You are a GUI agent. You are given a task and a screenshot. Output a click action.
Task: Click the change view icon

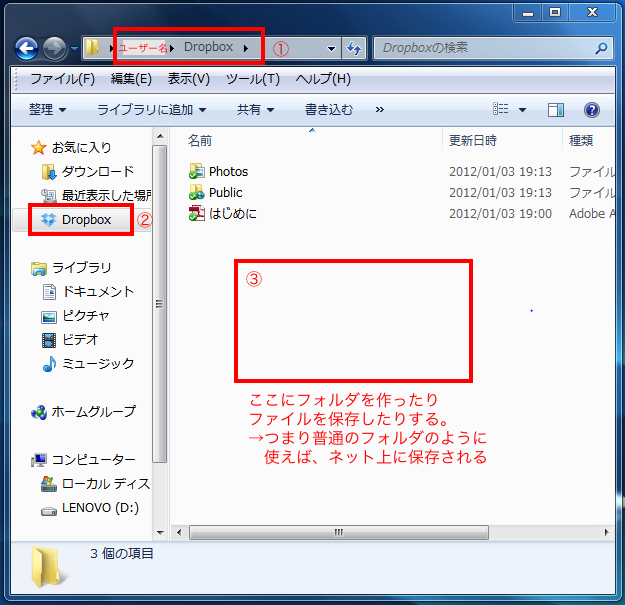[x=501, y=109]
